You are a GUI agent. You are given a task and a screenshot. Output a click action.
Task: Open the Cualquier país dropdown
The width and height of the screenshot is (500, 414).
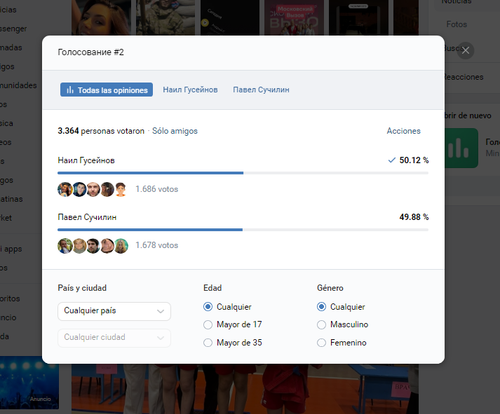click(x=114, y=311)
